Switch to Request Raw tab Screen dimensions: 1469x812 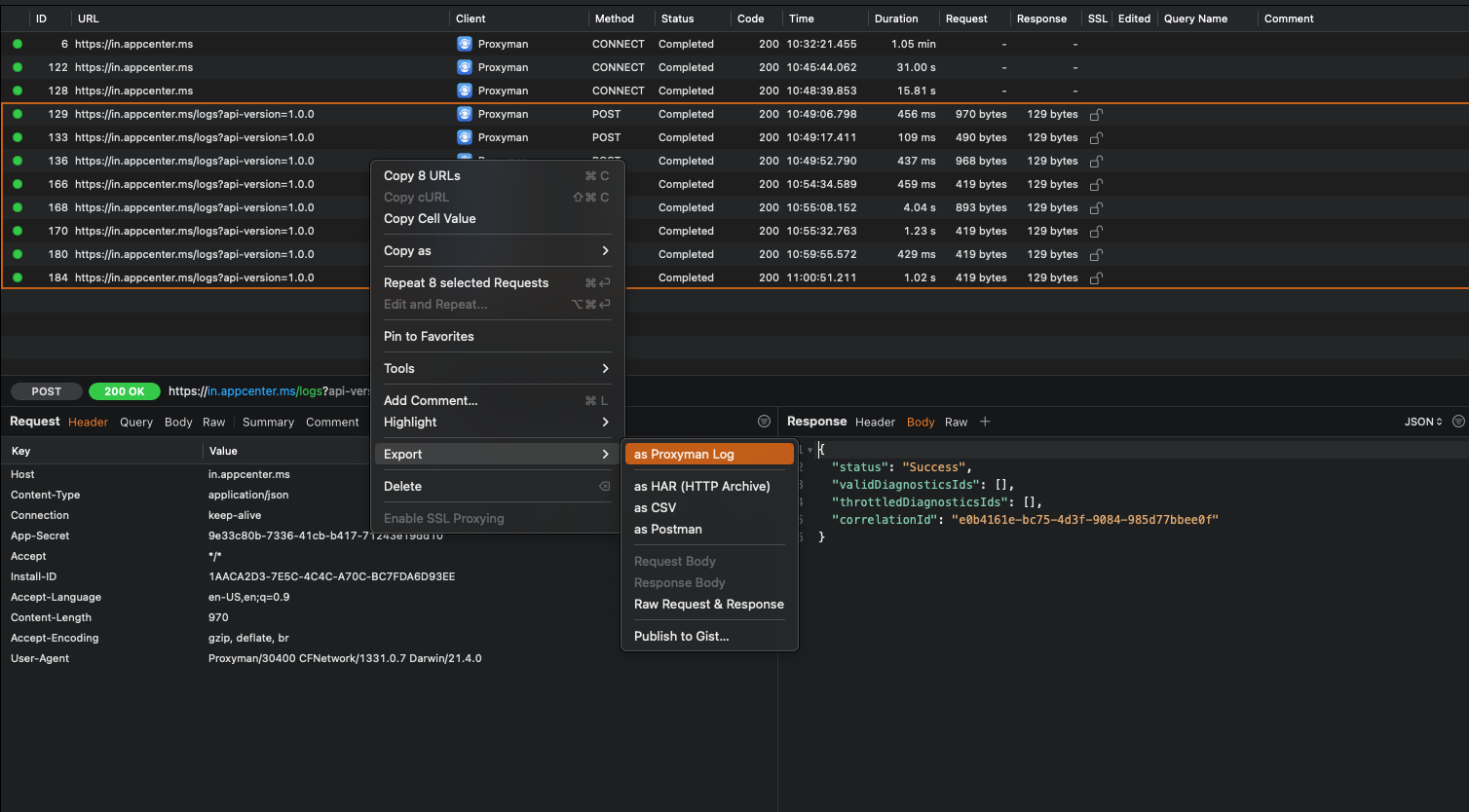[x=214, y=422]
